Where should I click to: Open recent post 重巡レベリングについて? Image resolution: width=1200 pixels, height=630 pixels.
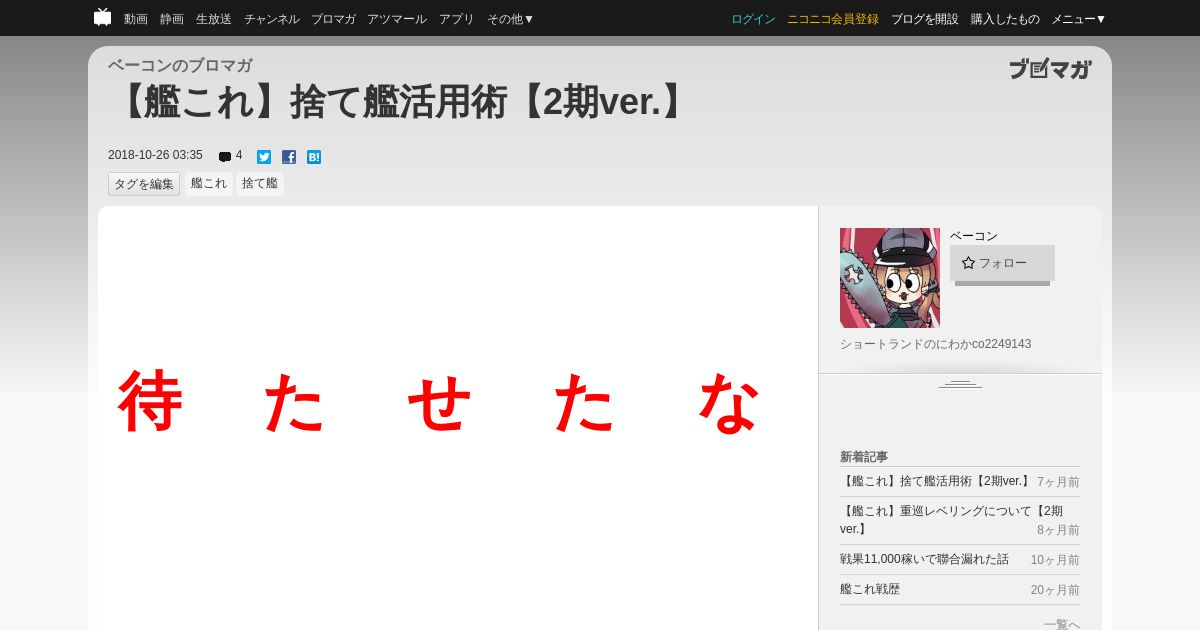951,520
